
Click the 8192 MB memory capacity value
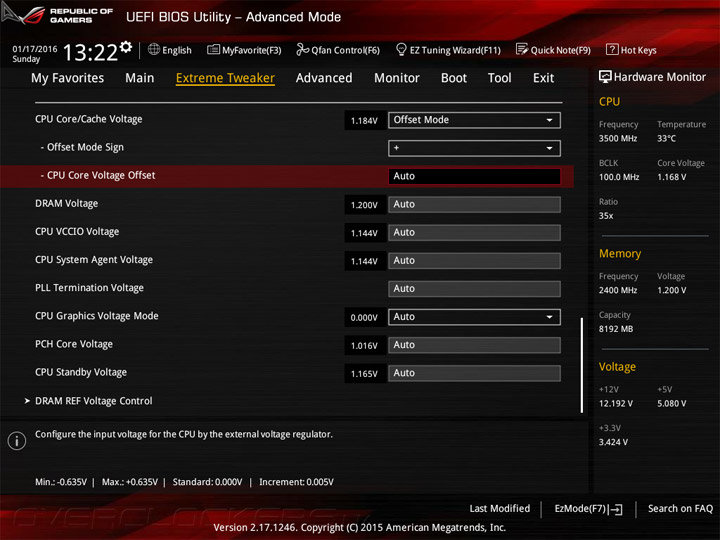tap(616, 329)
